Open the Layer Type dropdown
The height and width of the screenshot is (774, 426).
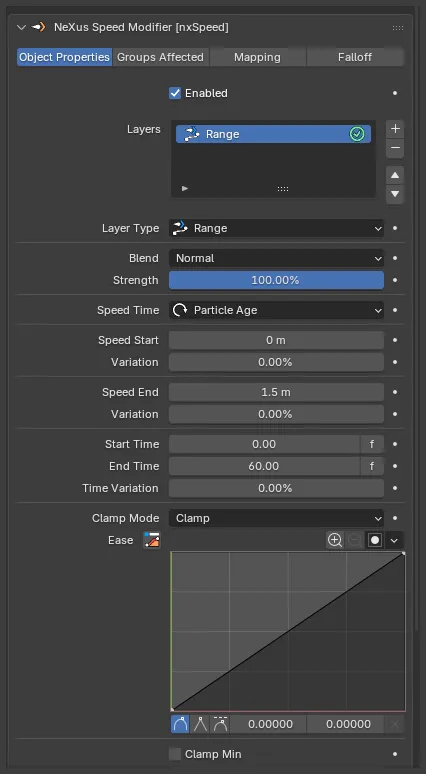276,229
